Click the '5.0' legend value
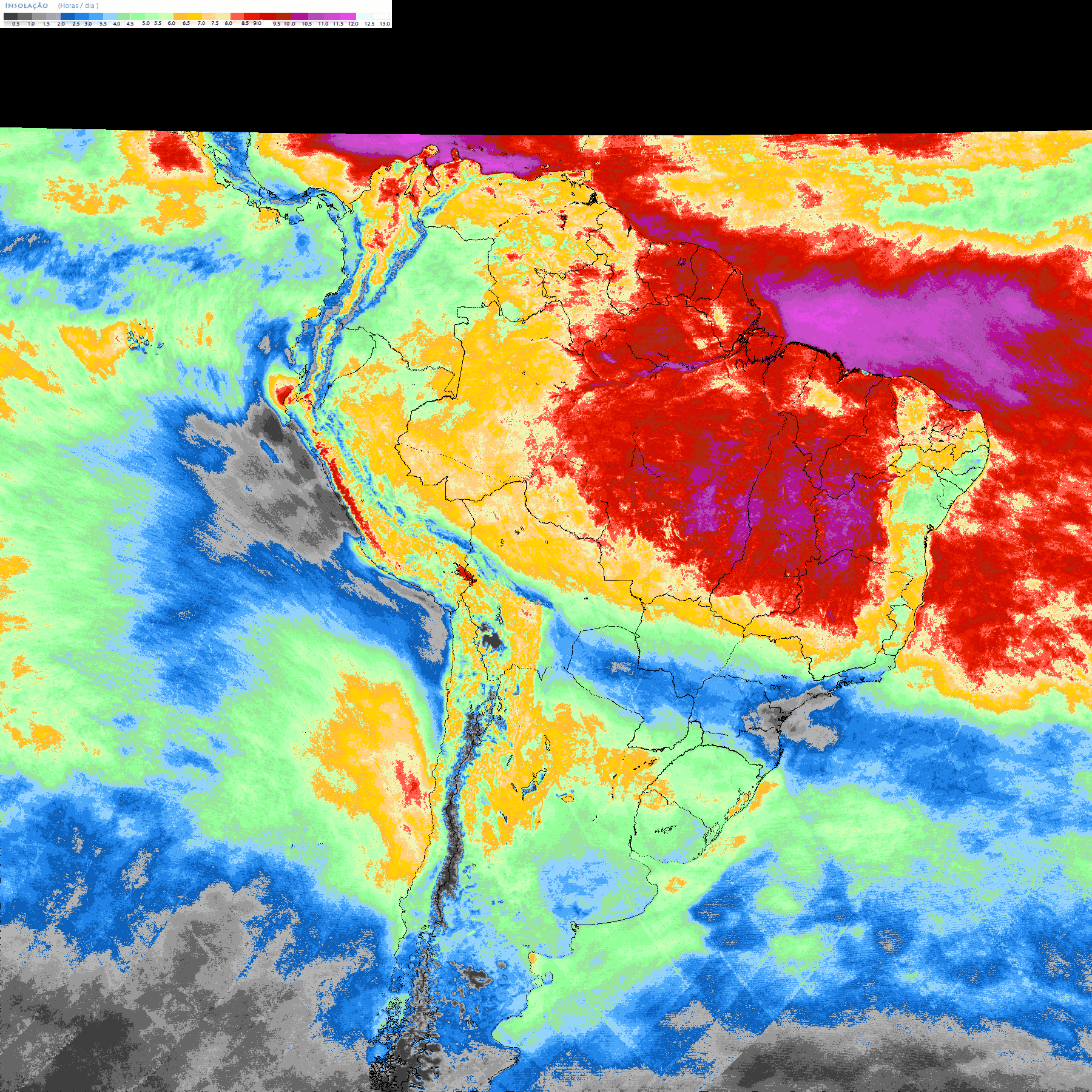The height and width of the screenshot is (1092, 1092). click(x=146, y=23)
